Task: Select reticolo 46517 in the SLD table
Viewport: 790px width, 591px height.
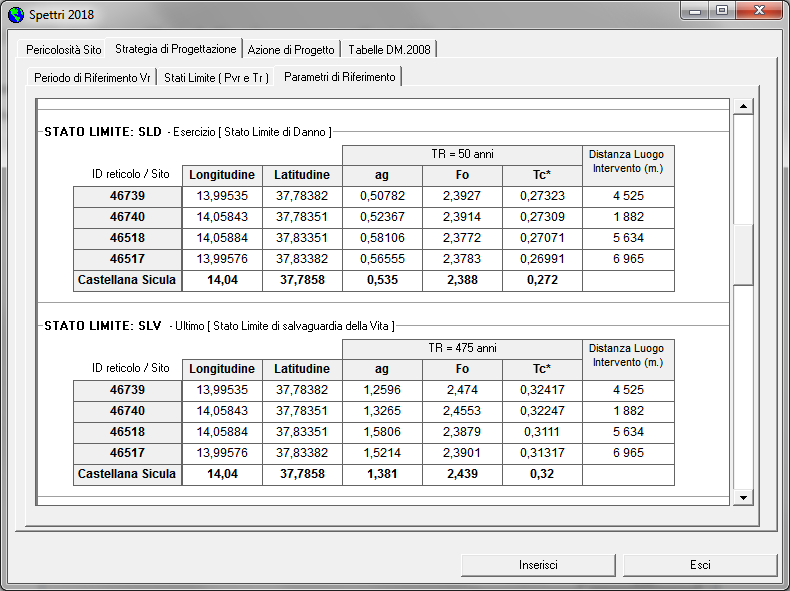Action: coord(127,259)
